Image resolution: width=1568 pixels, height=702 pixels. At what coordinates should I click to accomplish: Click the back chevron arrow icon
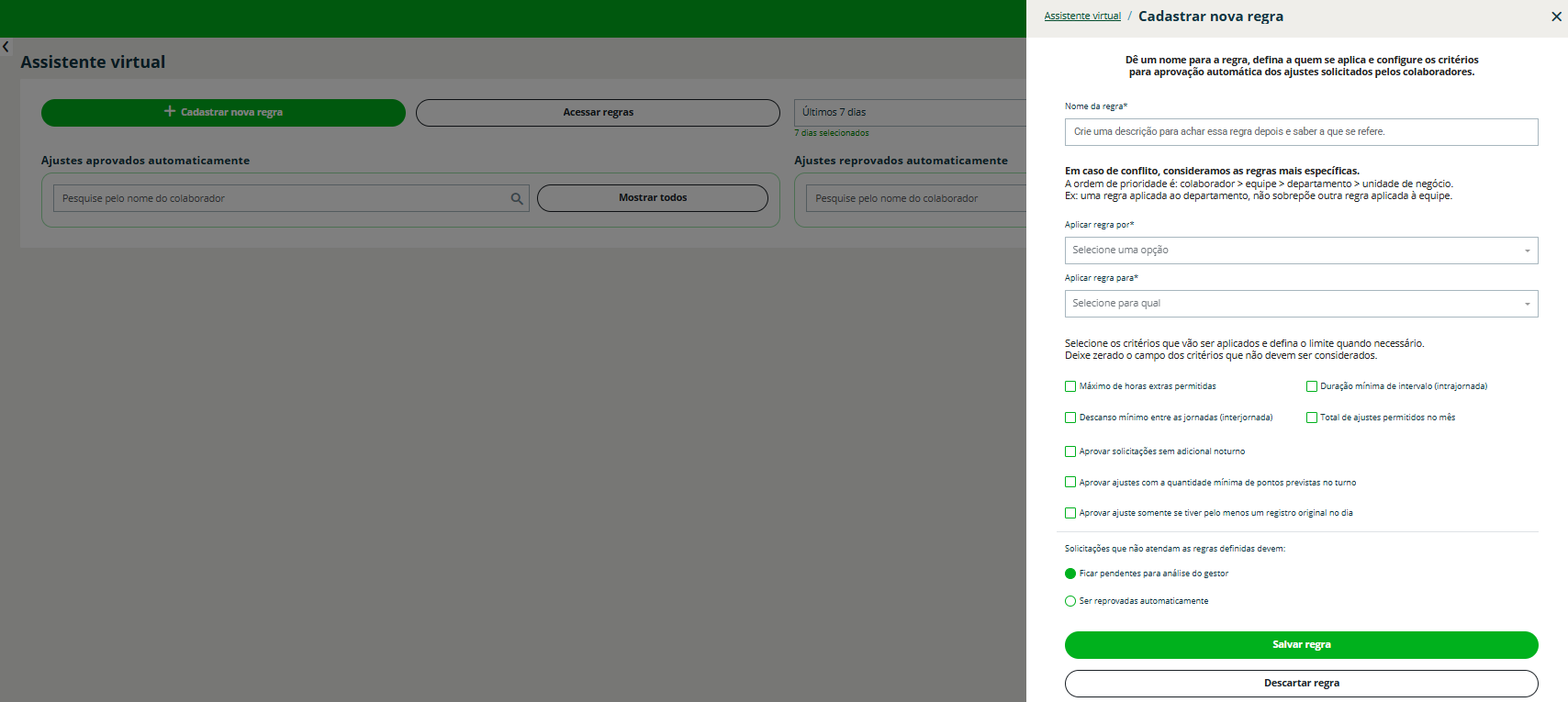(6, 47)
